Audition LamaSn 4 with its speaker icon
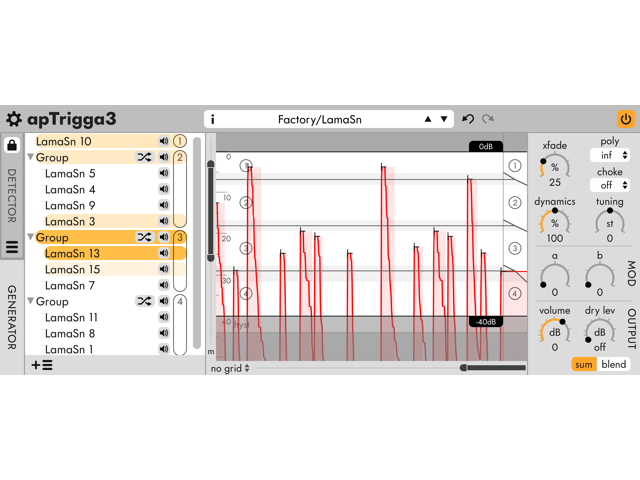 tap(164, 189)
